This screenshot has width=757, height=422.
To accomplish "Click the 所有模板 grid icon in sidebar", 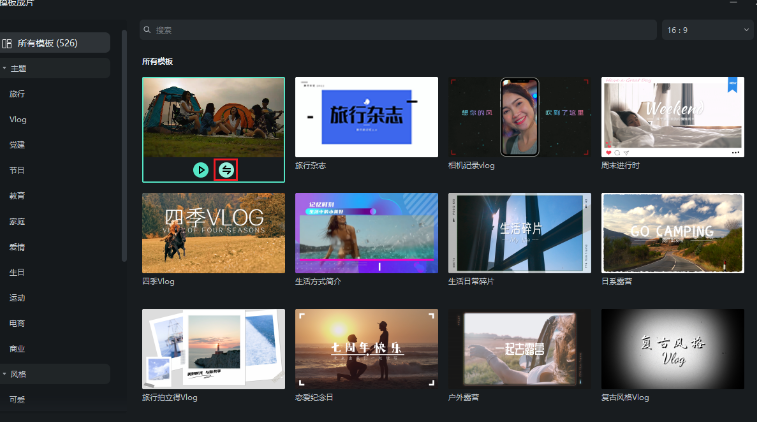I will pos(7,43).
